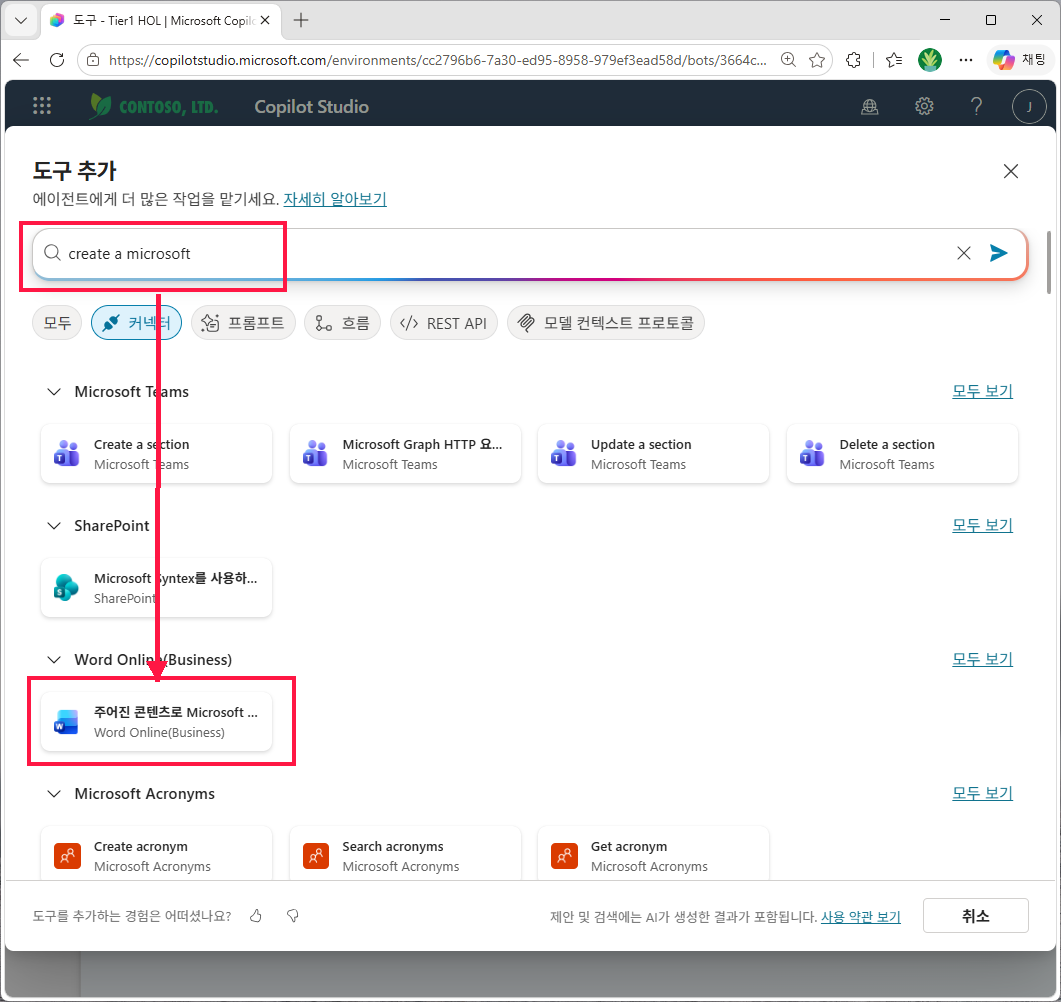The height and width of the screenshot is (1002, 1061).
Task: Submit search with the blue send arrow
Action: click(x=999, y=253)
